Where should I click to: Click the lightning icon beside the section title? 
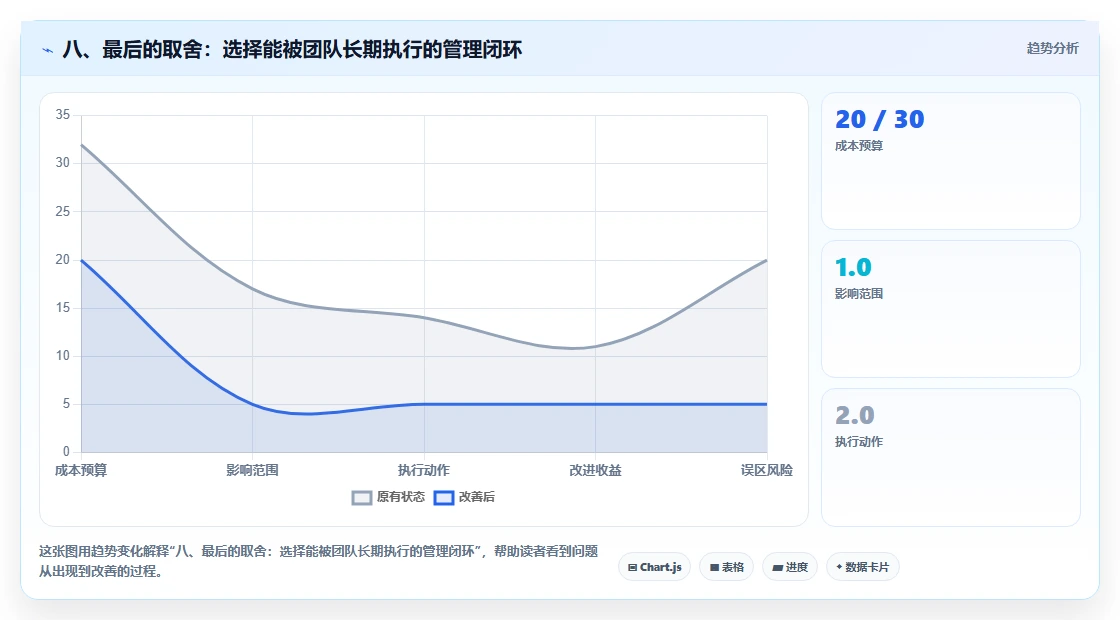[x=47, y=50]
